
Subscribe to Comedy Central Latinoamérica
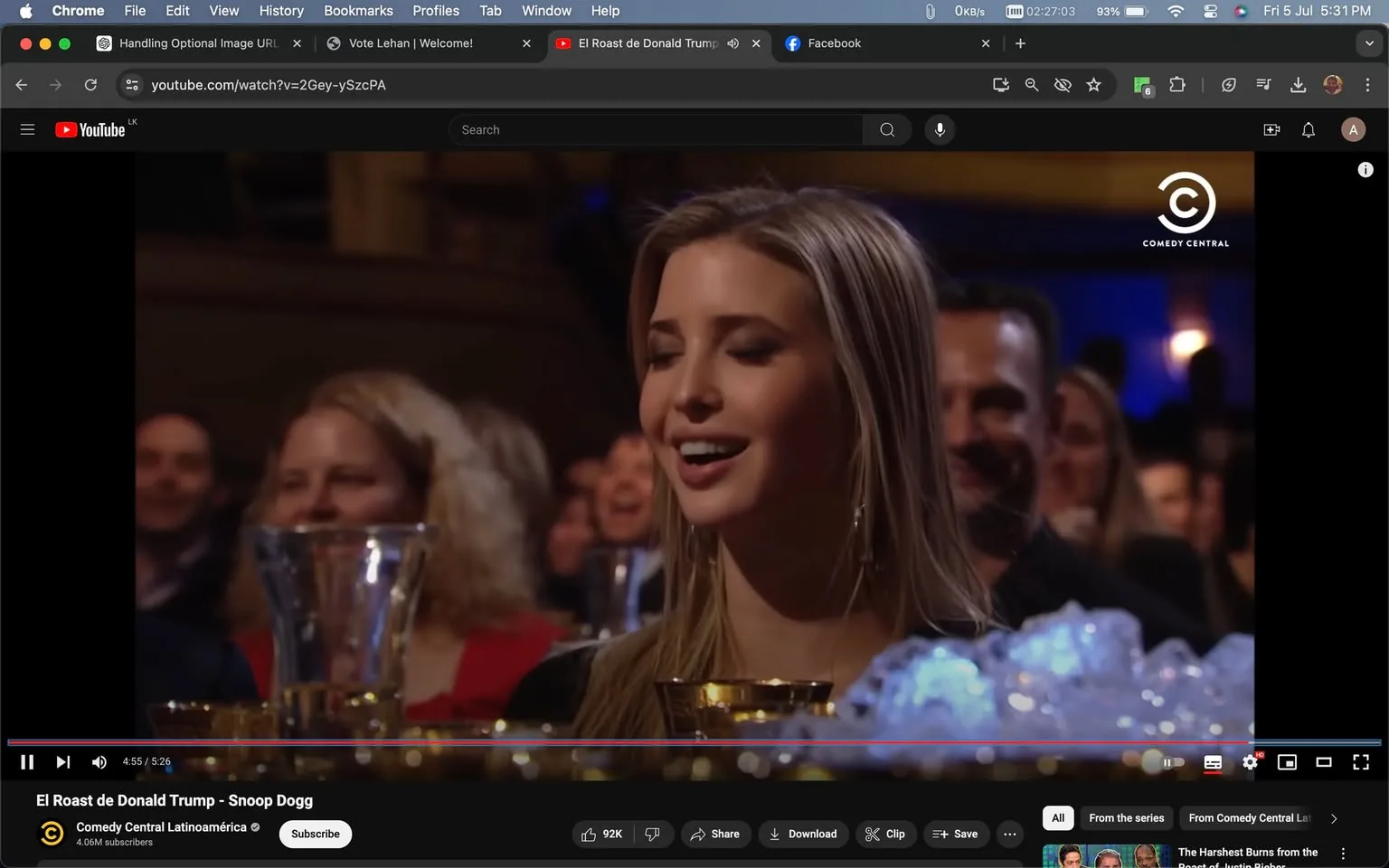(x=315, y=834)
